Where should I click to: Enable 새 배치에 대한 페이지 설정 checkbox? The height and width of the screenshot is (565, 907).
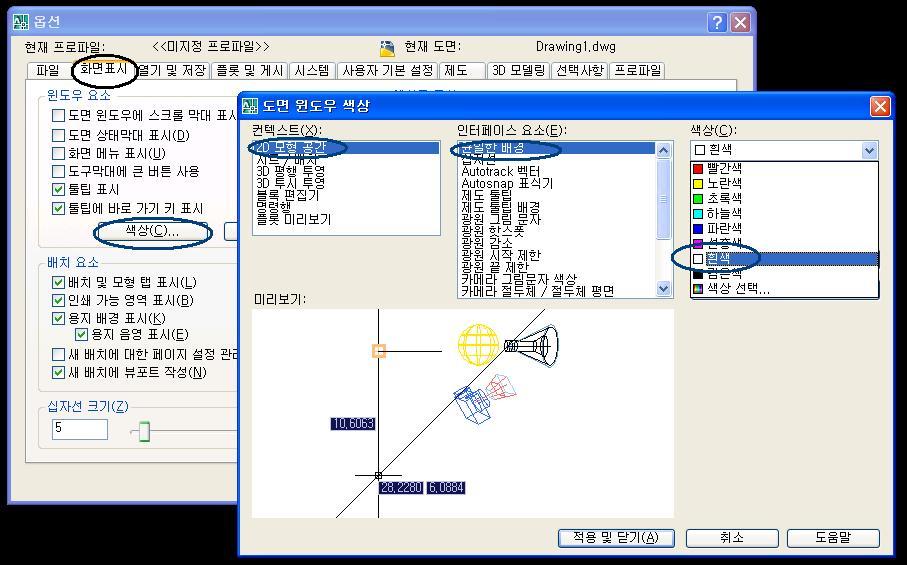58,354
